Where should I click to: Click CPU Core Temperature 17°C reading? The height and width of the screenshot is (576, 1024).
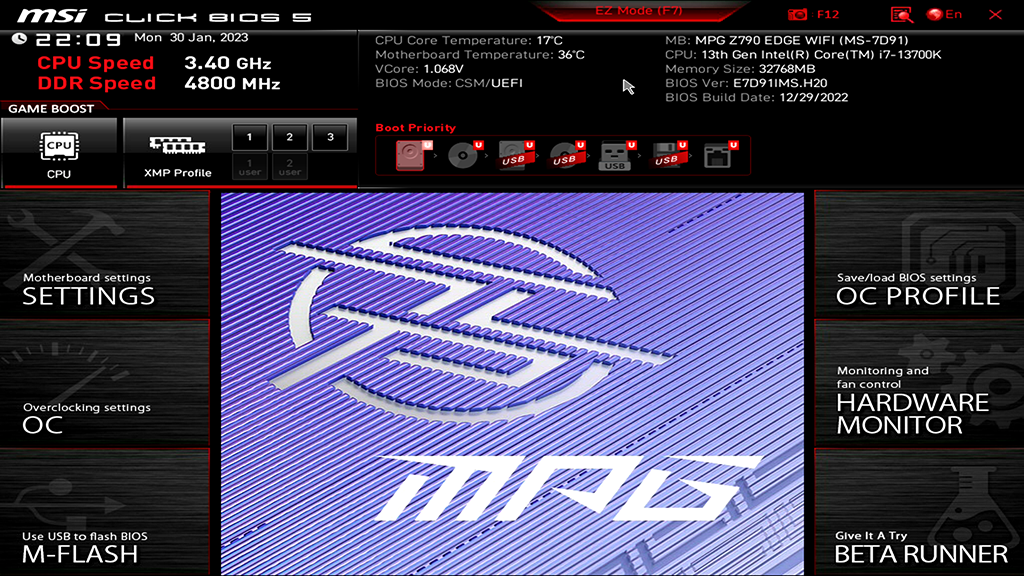[x=468, y=40]
